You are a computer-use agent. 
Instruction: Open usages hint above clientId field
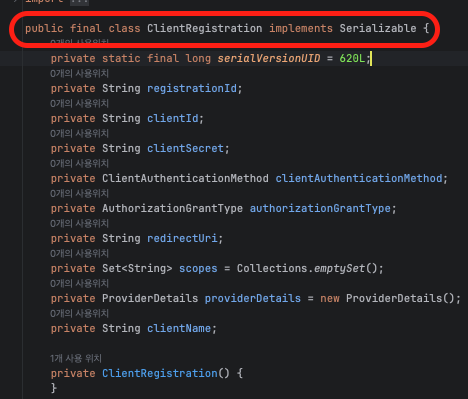pos(79,103)
